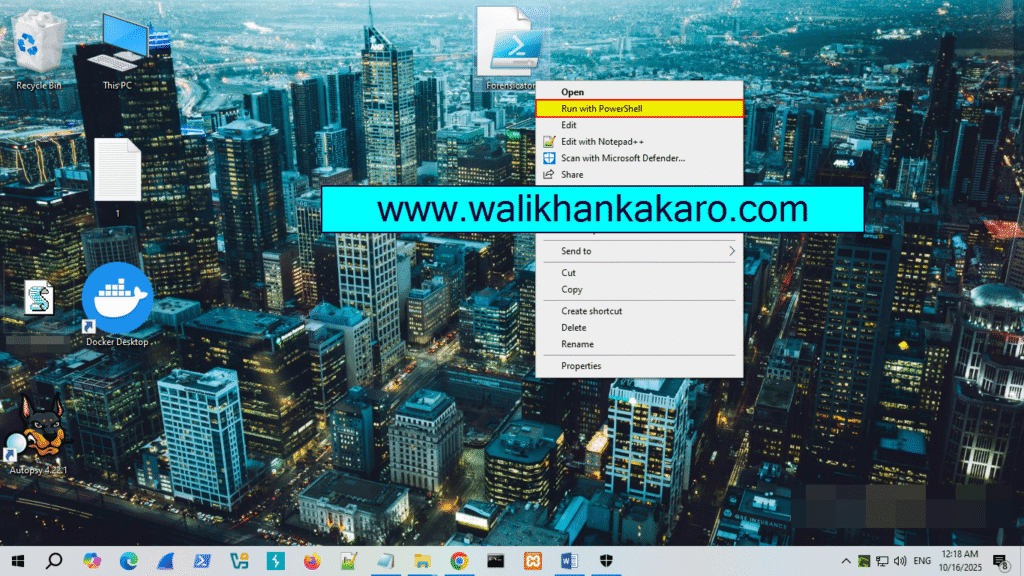
Task: Open File Explorer from the taskbar
Action: 422,561
